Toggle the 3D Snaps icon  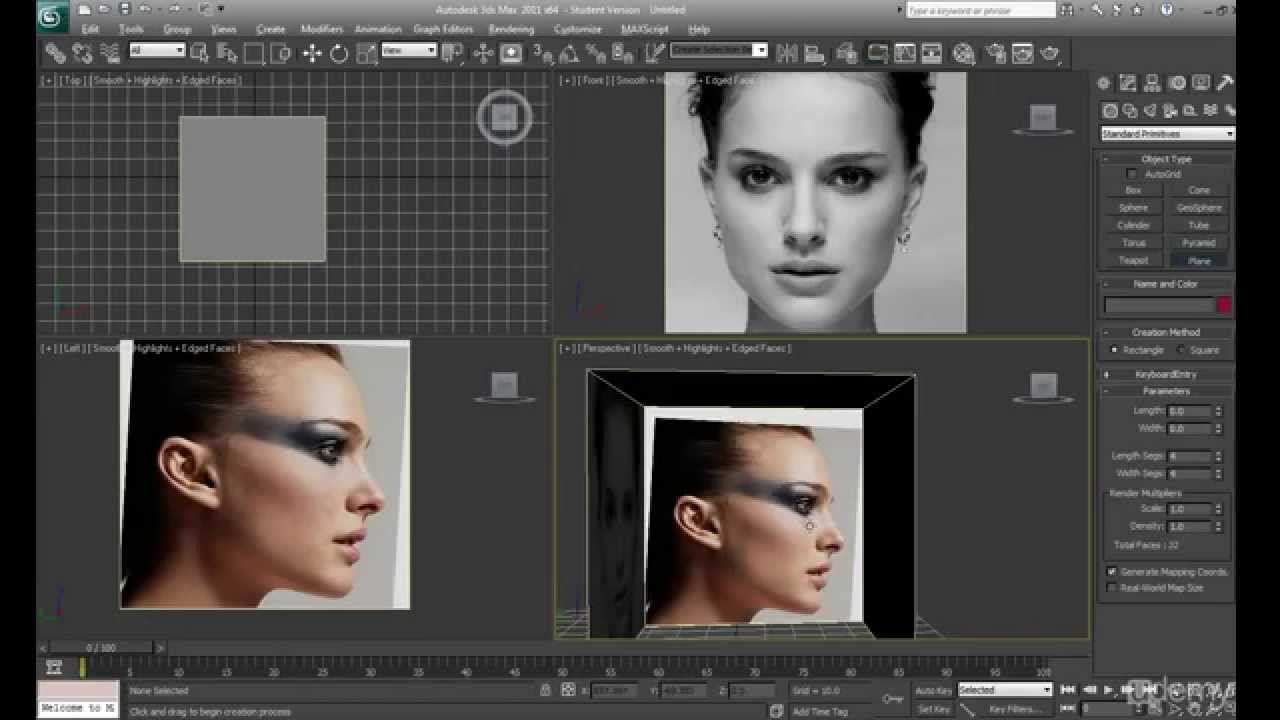pos(543,53)
